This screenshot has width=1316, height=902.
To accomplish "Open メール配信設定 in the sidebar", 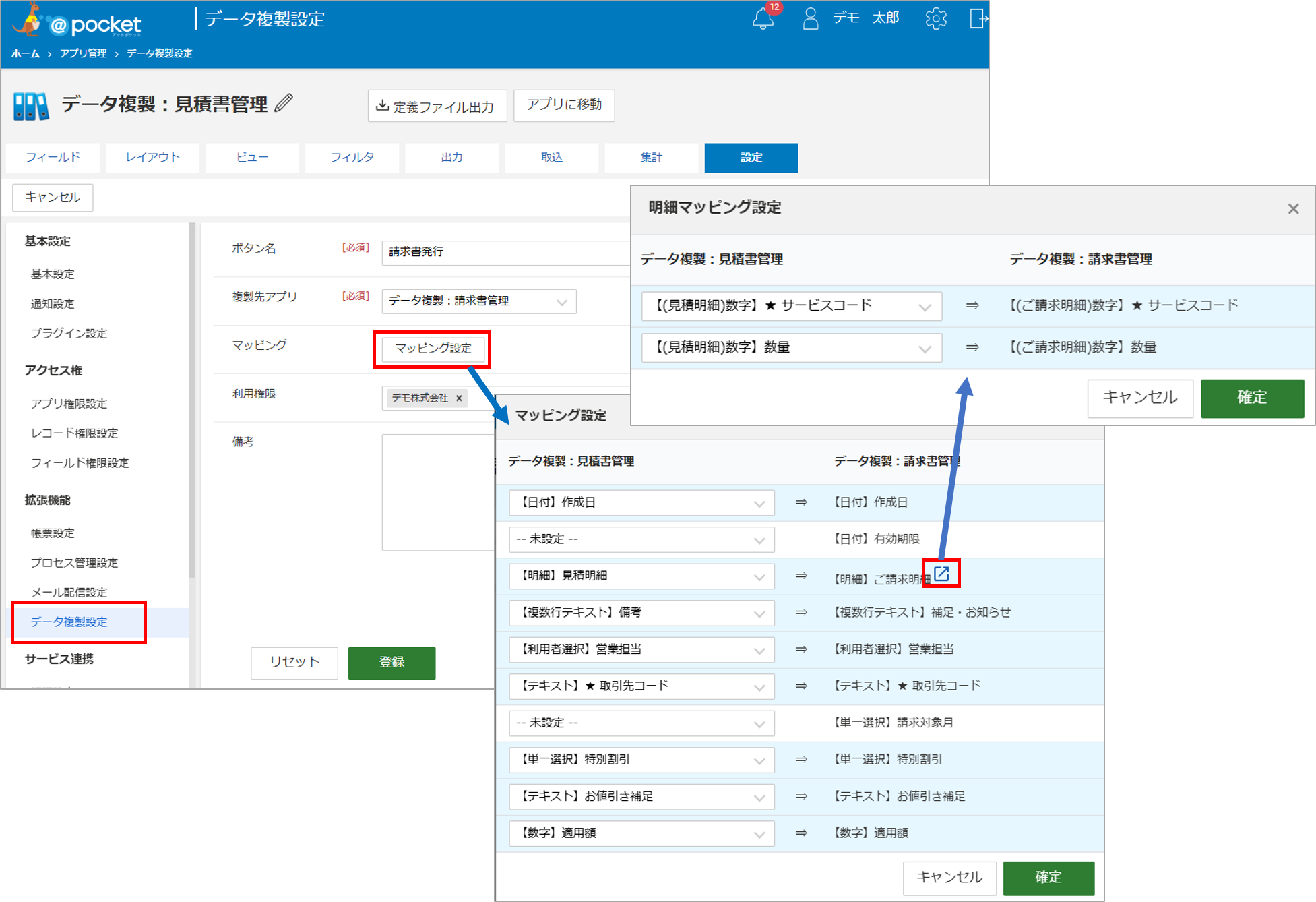I will pos(69,593).
